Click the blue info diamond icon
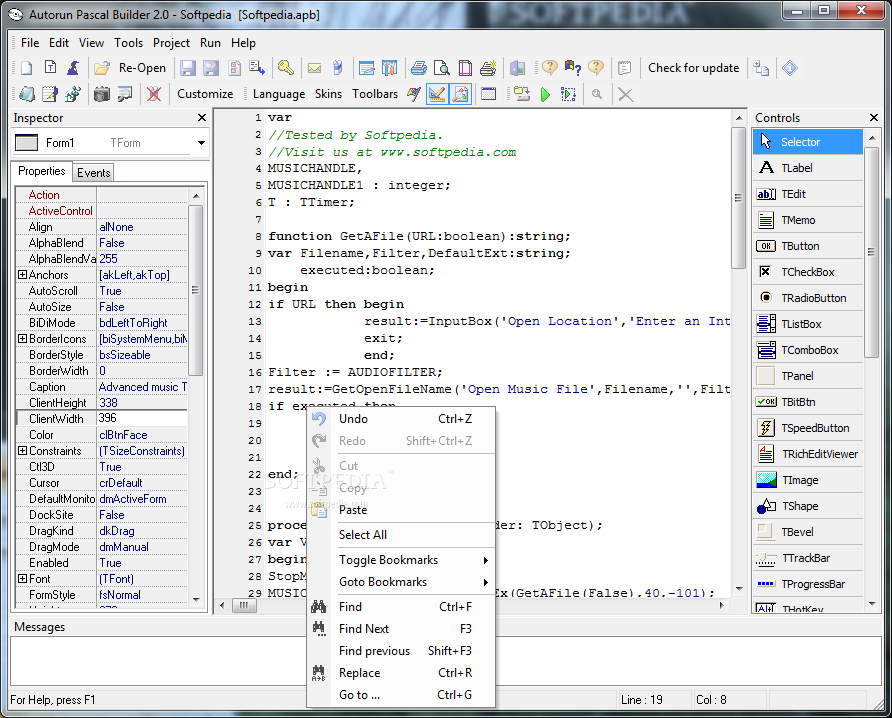Viewport: 892px width, 718px height. coord(790,68)
